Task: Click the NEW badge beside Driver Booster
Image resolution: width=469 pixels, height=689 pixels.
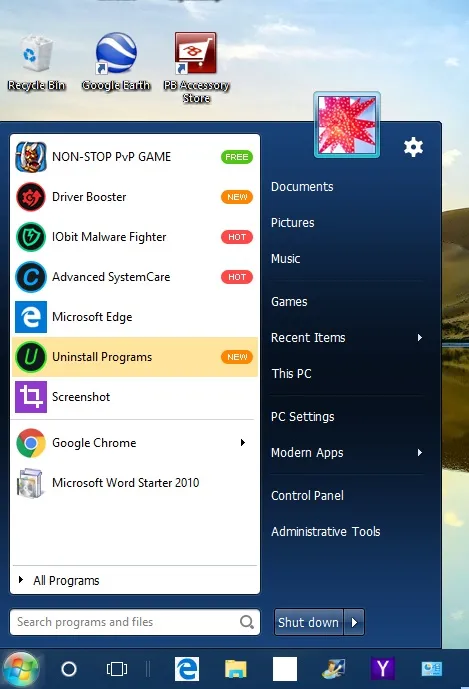Action: click(237, 197)
